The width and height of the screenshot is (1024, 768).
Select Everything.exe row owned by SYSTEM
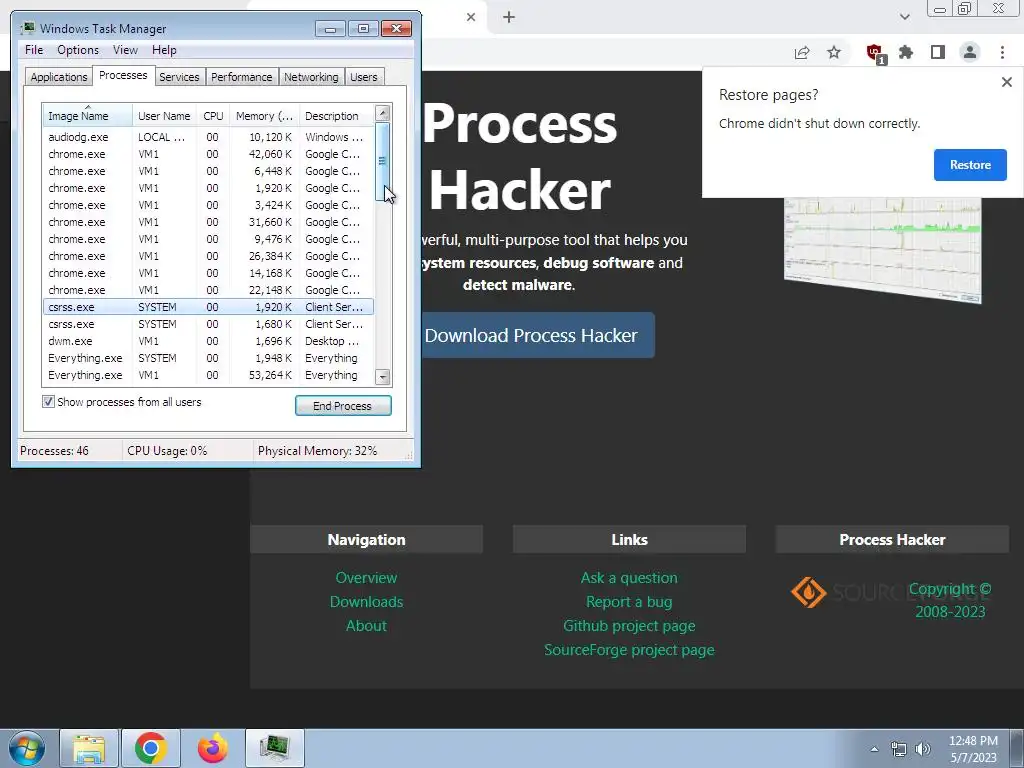tap(208, 358)
